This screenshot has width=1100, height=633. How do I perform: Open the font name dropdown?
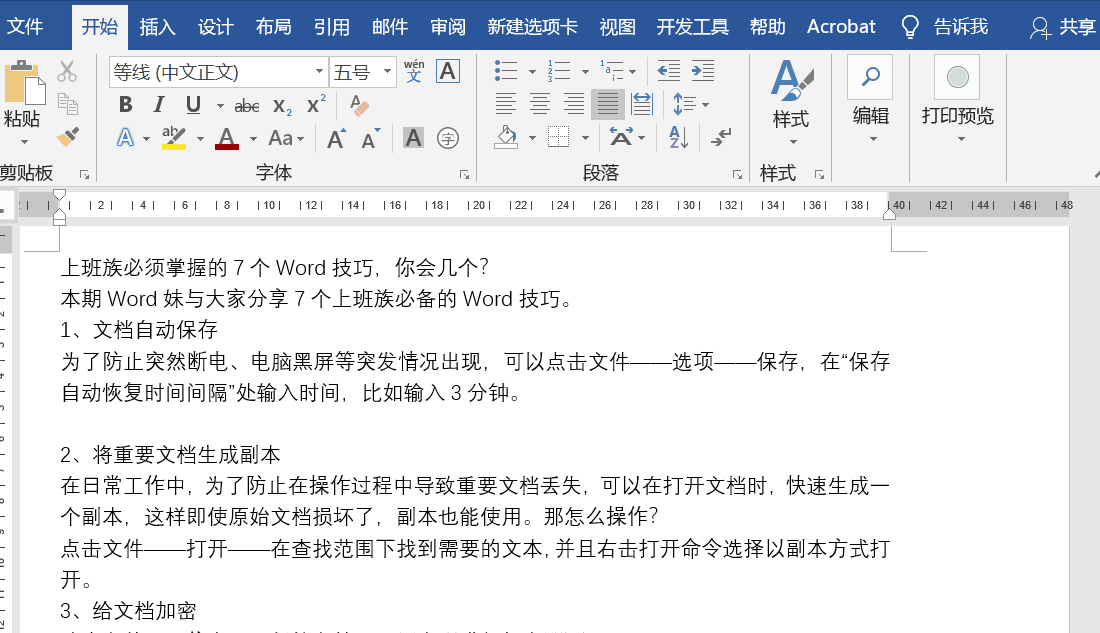click(x=318, y=72)
